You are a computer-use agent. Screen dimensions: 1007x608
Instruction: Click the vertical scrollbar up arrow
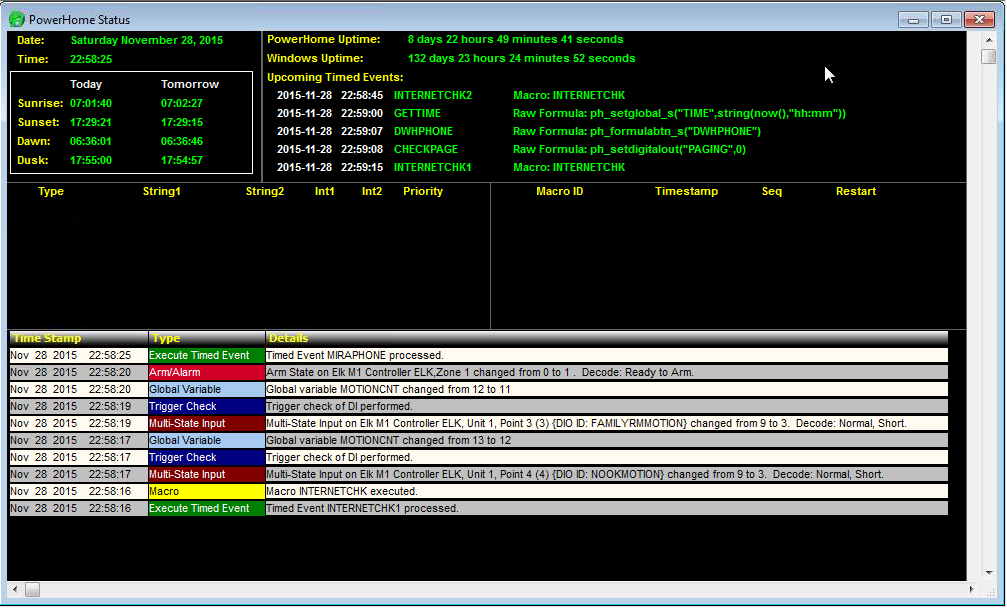click(x=989, y=40)
